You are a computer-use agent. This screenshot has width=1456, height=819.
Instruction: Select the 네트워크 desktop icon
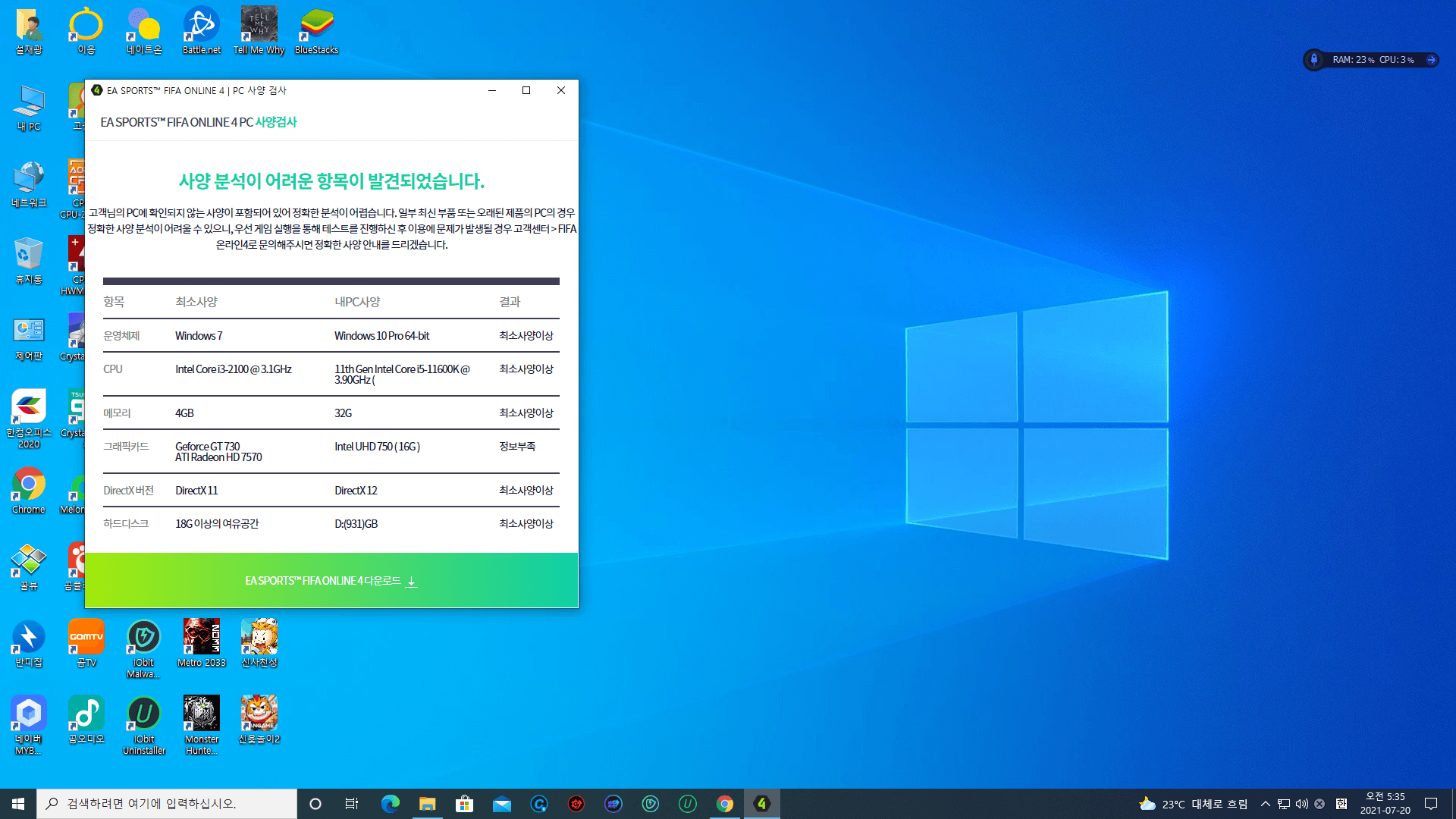(x=29, y=185)
